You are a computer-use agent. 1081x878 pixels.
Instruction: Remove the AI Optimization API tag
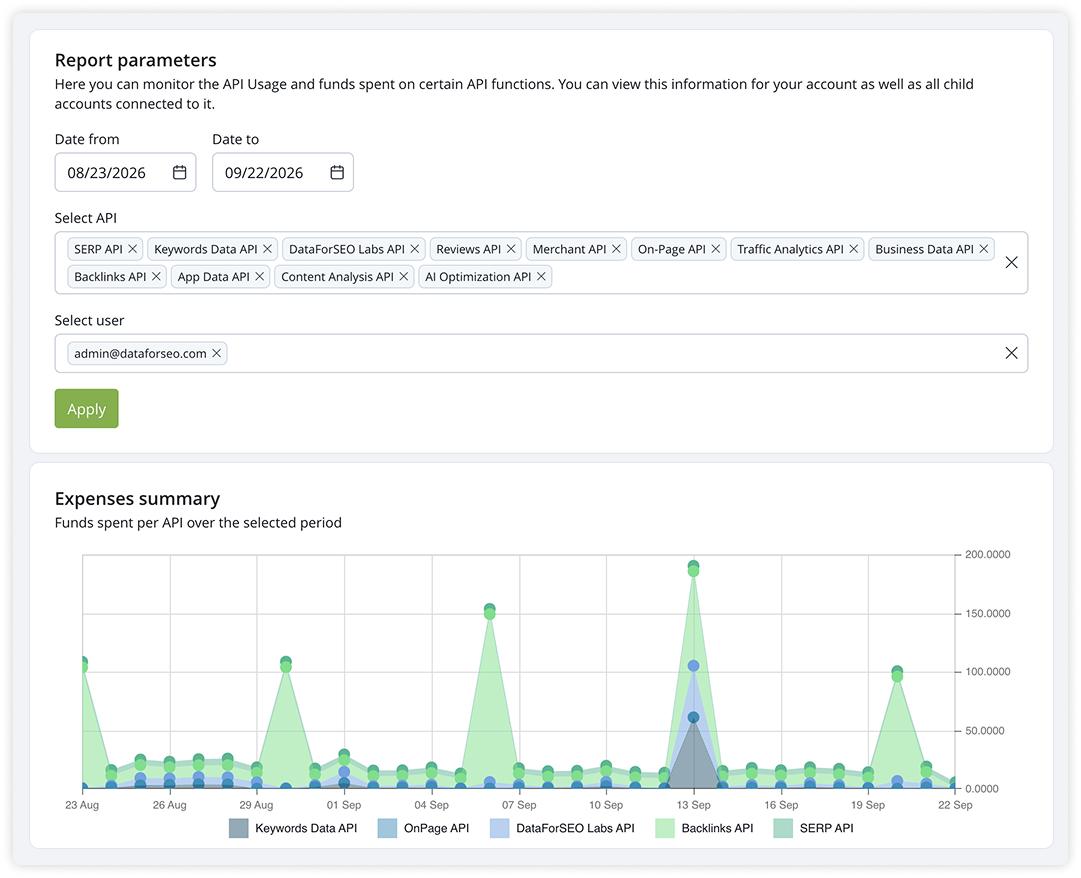[x=541, y=276]
